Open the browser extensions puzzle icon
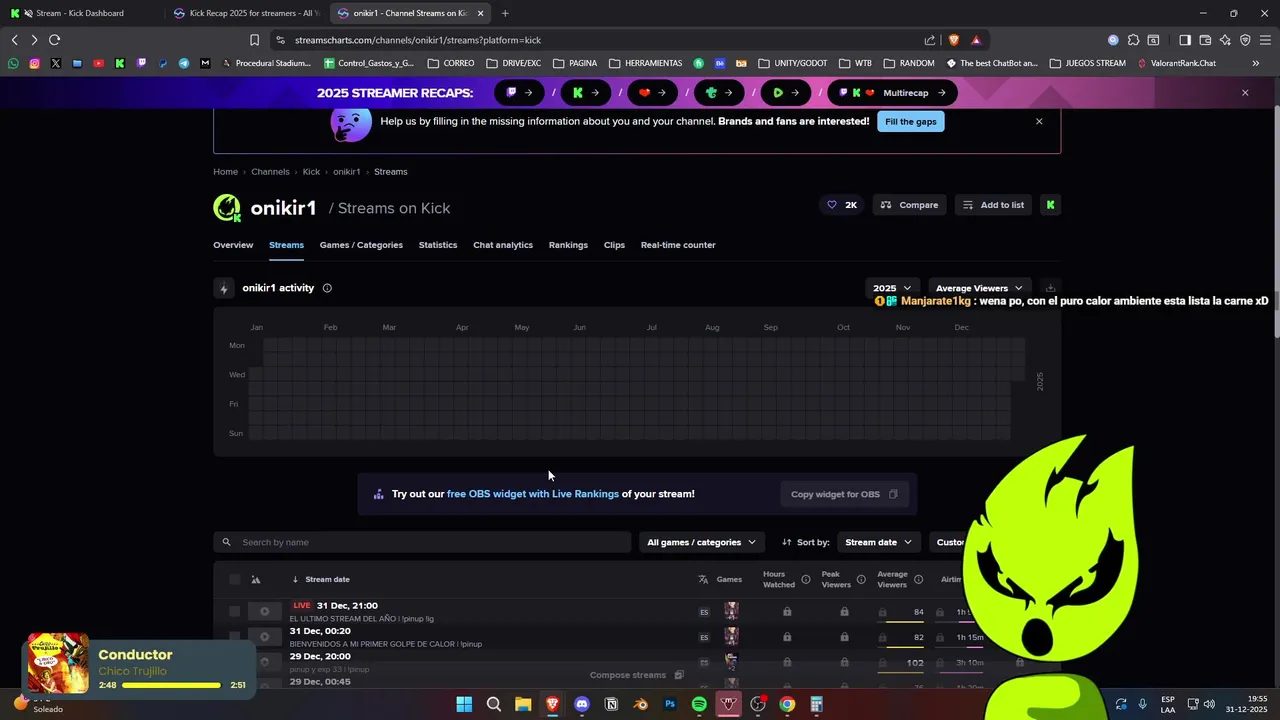1280x720 pixels. point(1133,40)
